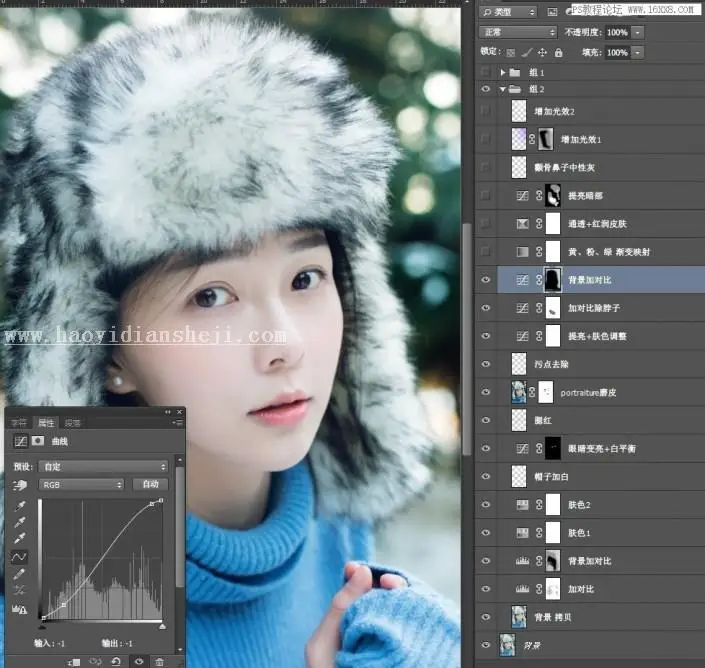Select the 背景 拷贝 layer
This screenshot has height=668, width=705.
click(601, 617)
